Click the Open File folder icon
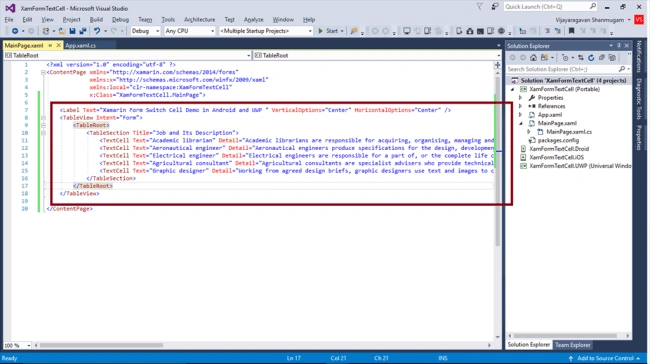Viewport: 650px width, 364px height. 62,31
